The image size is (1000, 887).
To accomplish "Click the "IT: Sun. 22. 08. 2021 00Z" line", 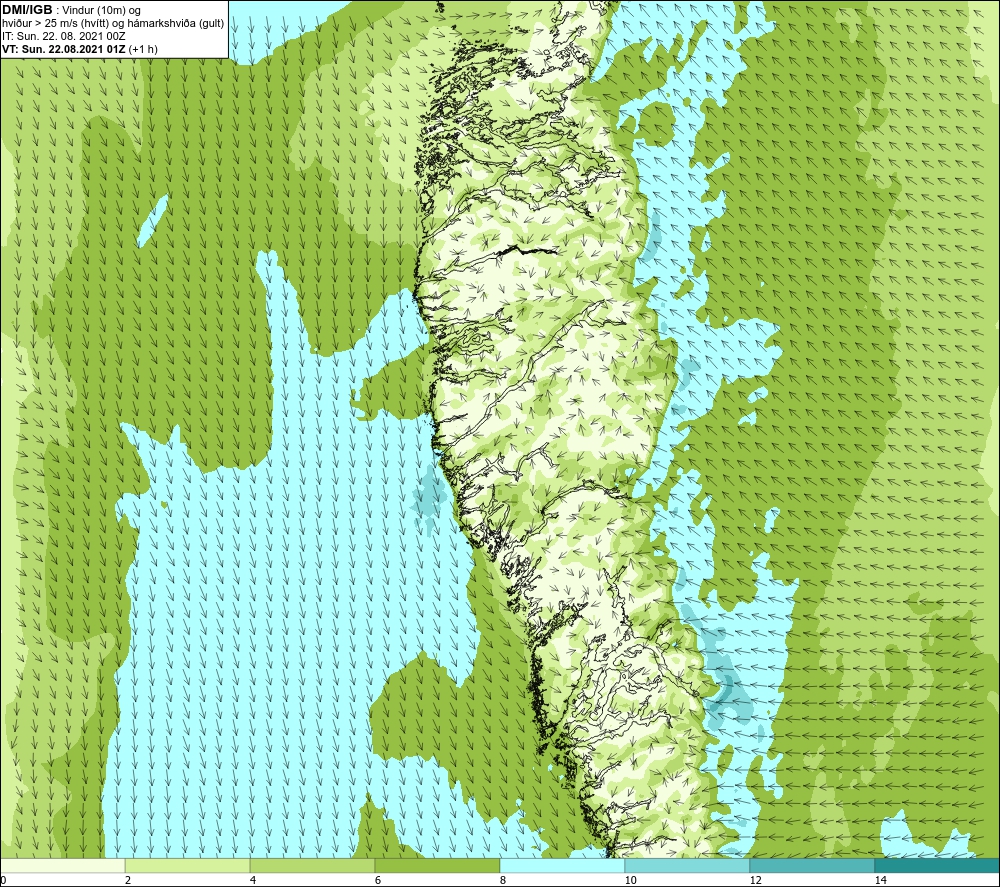I will click(x=64, y=36).
